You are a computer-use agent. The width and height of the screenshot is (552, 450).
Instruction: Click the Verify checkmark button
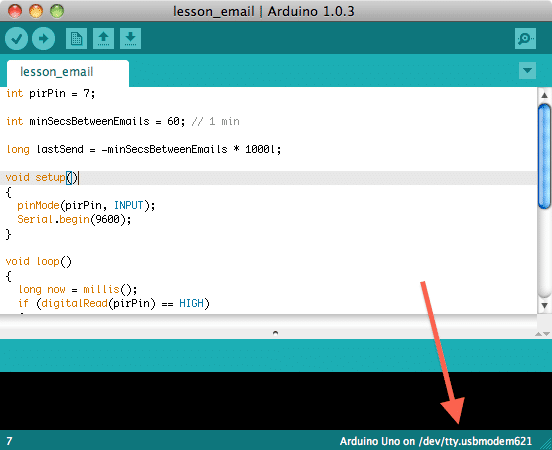point(17,38)
